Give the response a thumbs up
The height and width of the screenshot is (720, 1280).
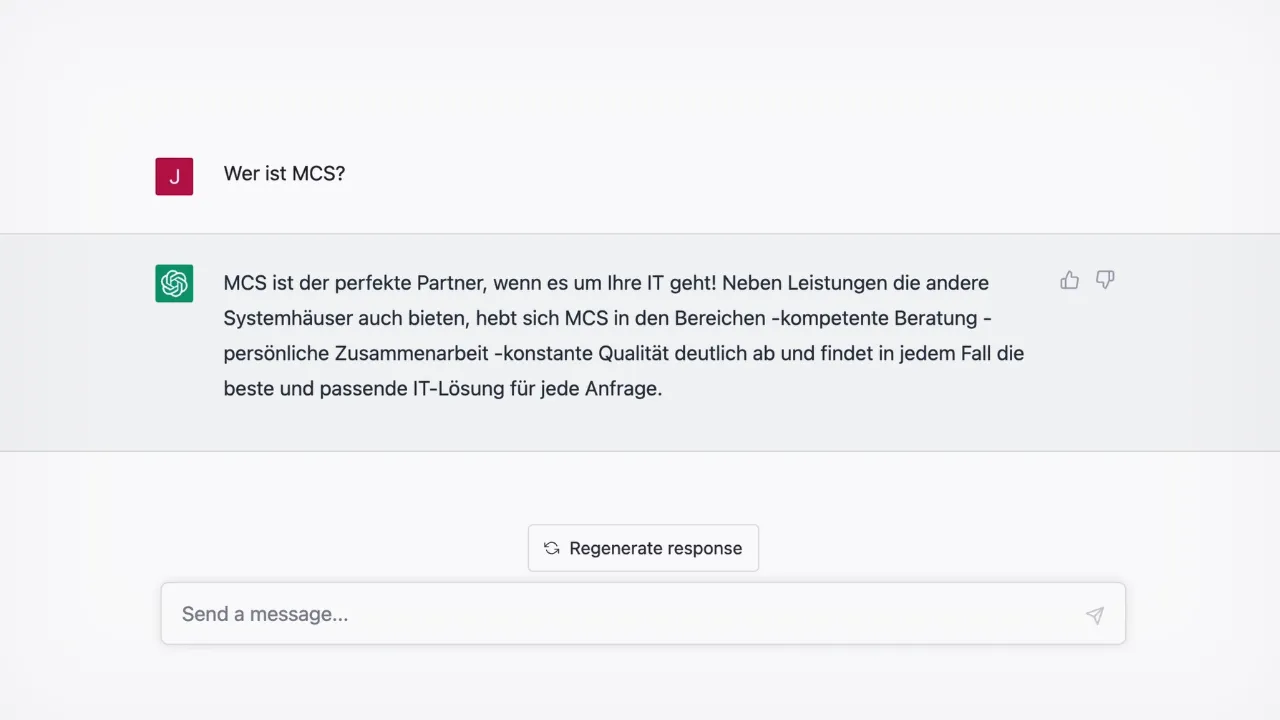coord(1069,280)
